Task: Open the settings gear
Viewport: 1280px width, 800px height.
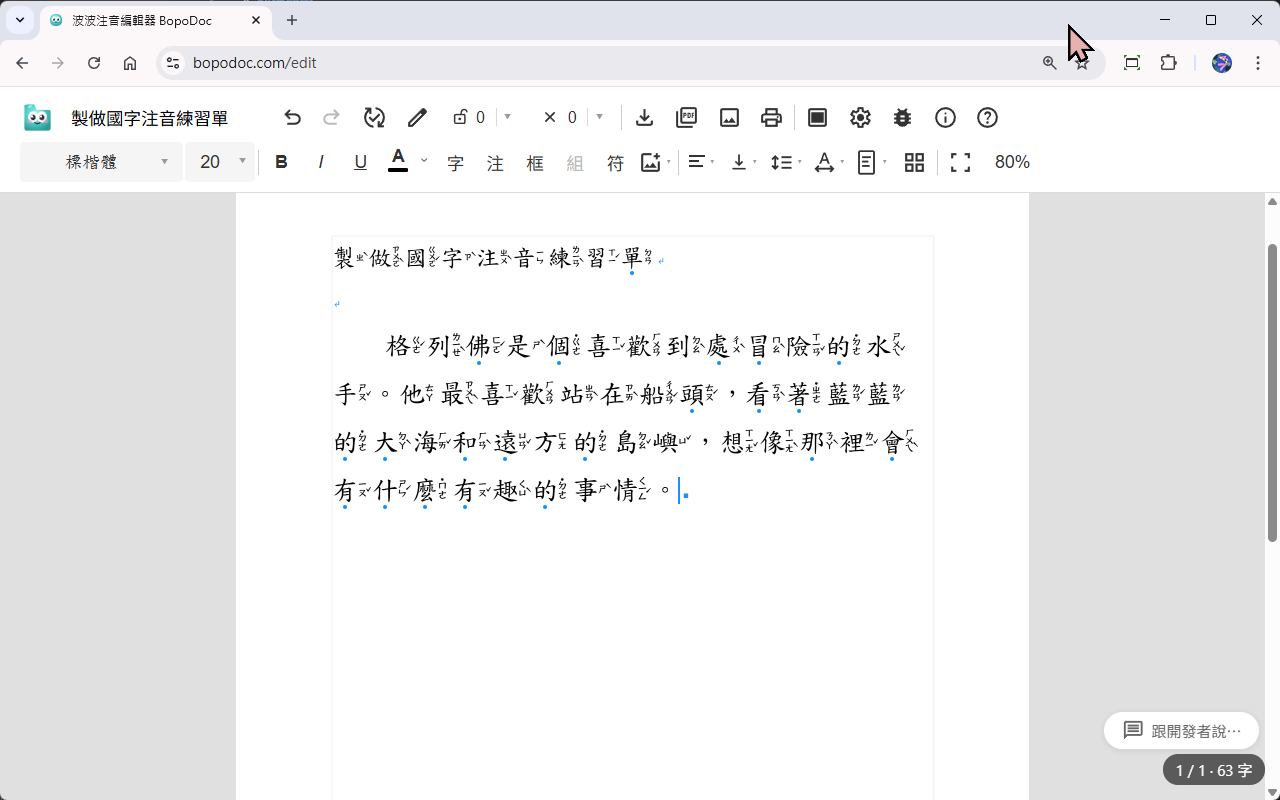Action: (x=860, y=117)
